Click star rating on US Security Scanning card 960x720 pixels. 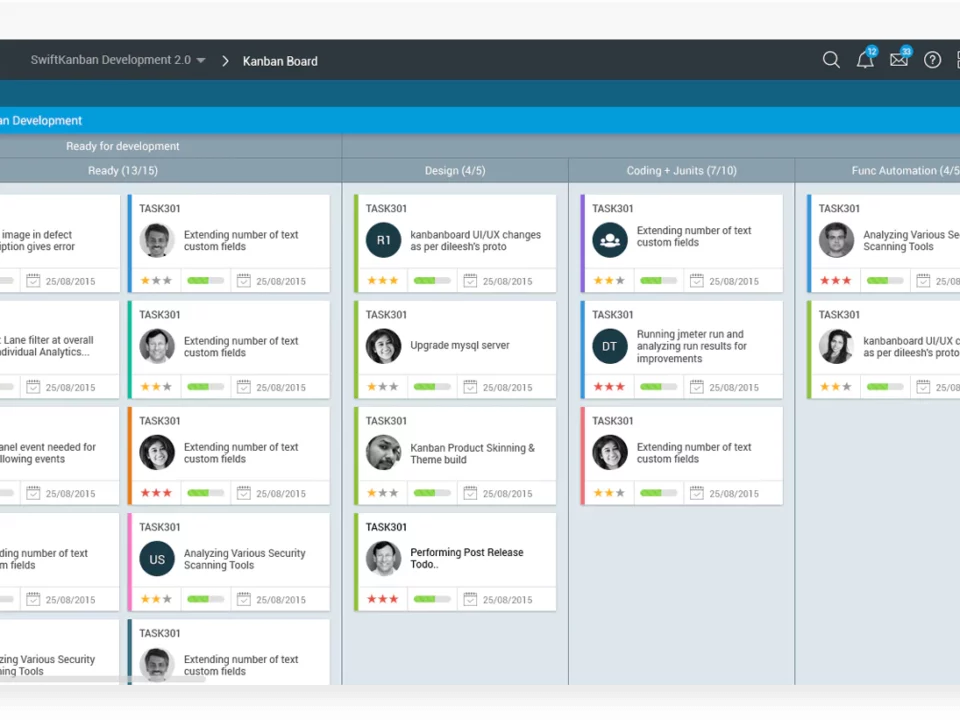click(156, 599)
